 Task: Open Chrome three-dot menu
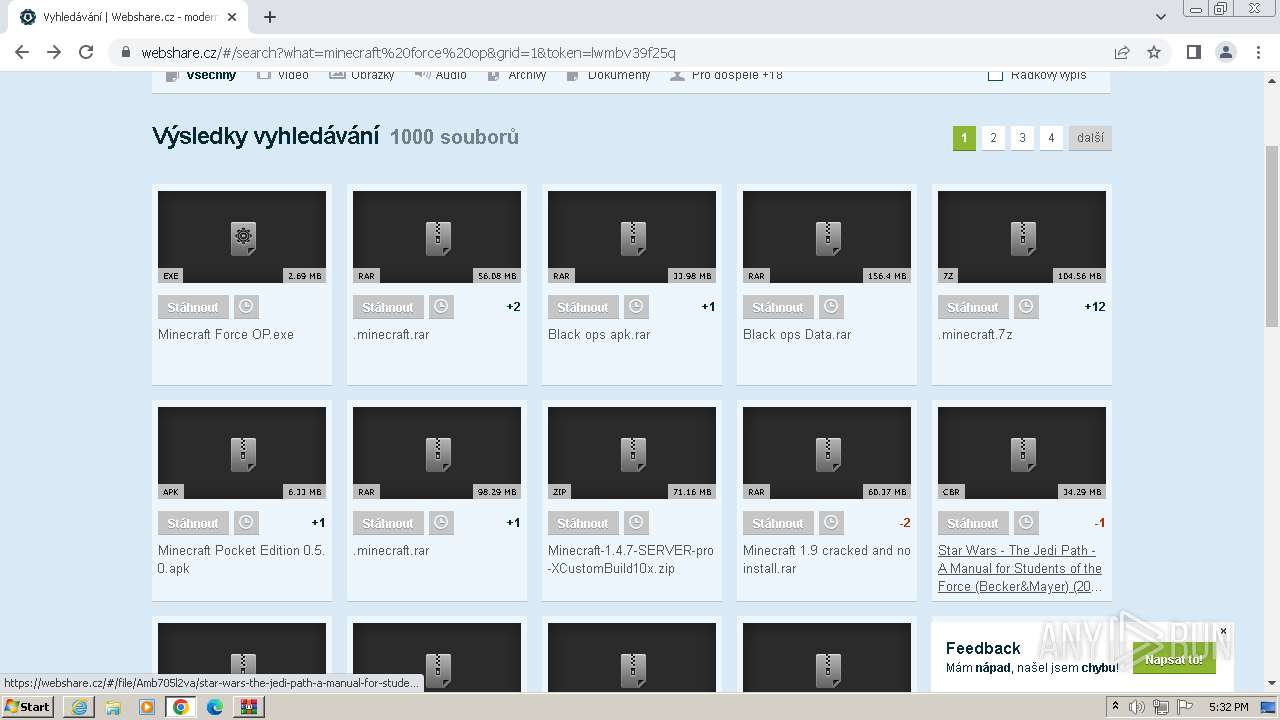point(1258,52)
